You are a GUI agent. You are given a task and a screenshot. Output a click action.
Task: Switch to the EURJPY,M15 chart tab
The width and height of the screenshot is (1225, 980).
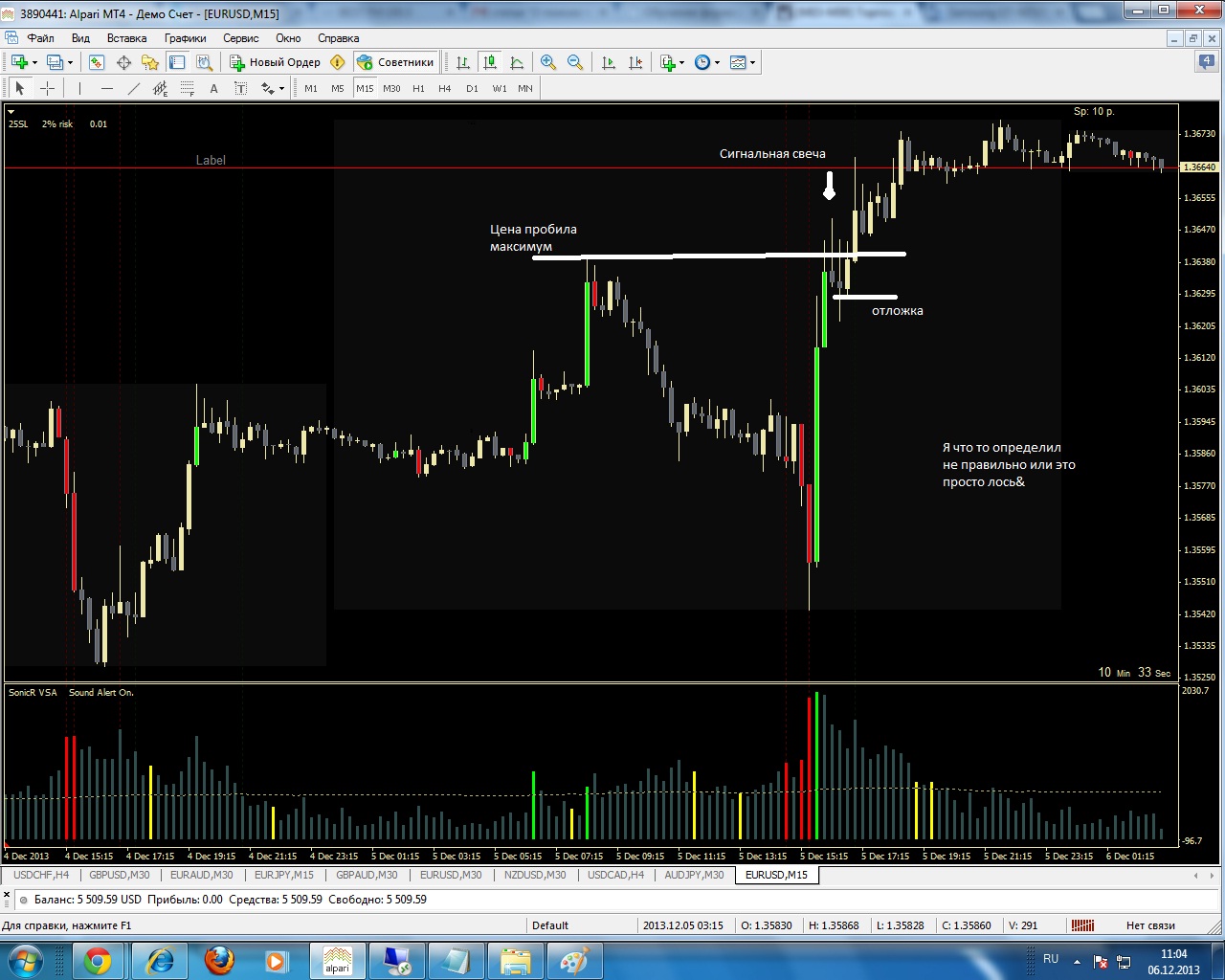284,875
